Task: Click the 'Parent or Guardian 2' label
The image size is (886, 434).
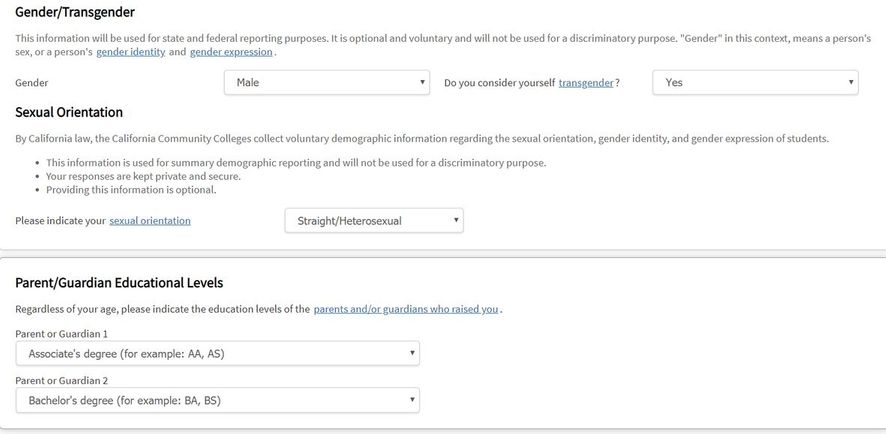Action: pyautogui.click(x=62, y=381)
